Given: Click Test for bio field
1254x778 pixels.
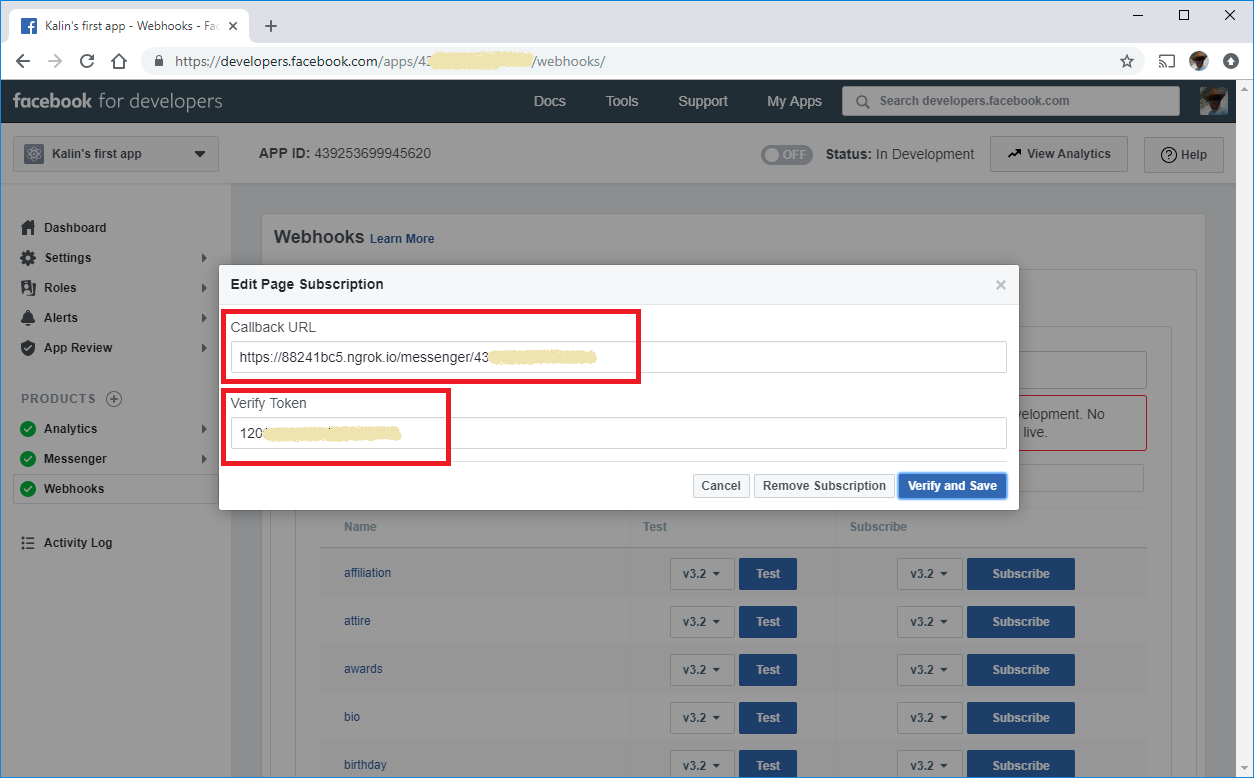Looking at the screenshot, I should pos(768,718).
